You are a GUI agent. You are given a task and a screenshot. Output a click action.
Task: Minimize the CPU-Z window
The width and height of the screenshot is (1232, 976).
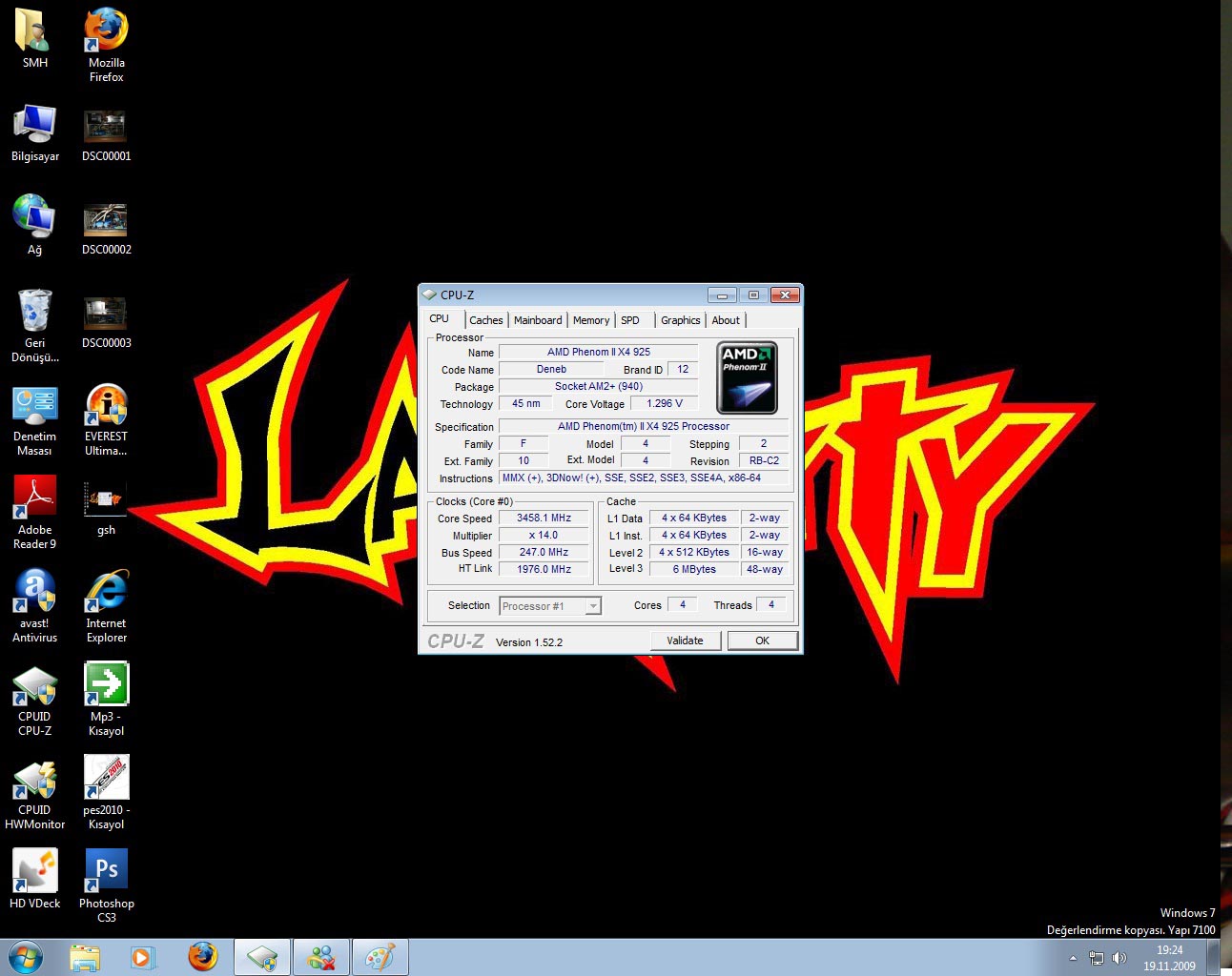(723, 295)
